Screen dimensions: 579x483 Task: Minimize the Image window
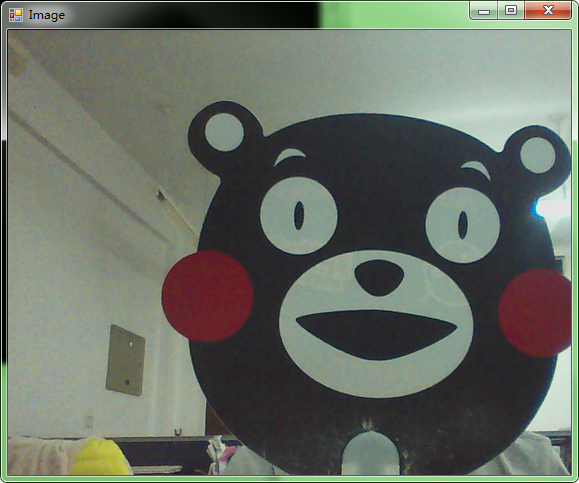click(x=484, y=10)
